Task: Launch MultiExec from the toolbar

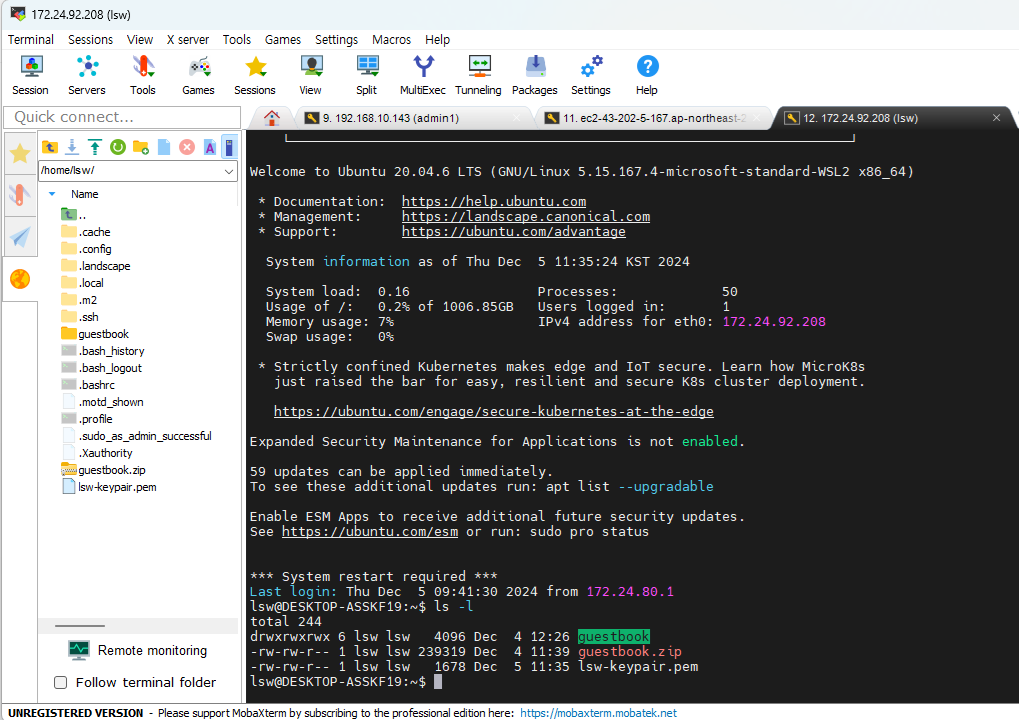Action: [422, 75]
